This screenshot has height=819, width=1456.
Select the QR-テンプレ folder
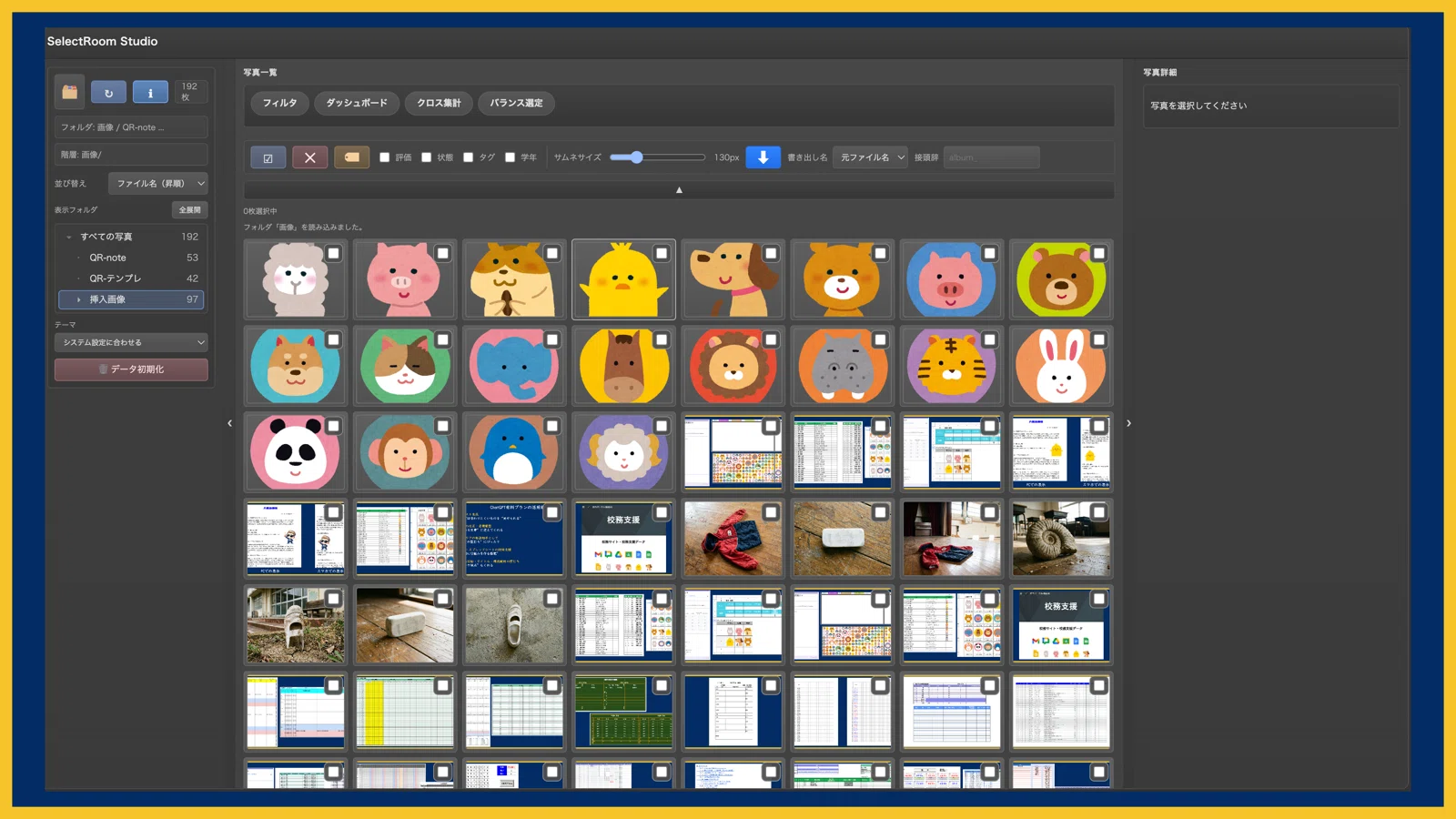coord(131,278)
